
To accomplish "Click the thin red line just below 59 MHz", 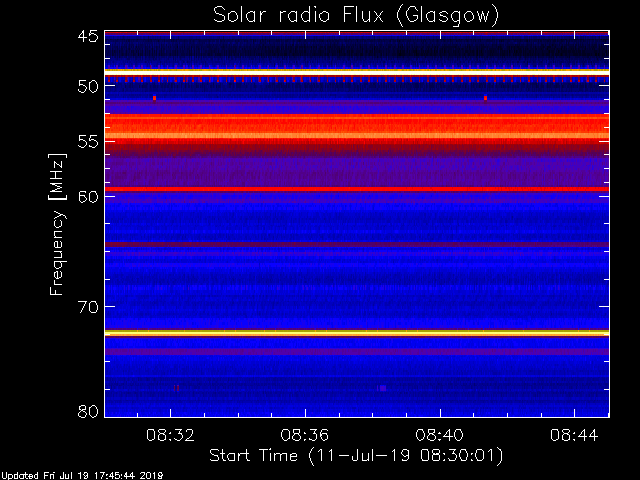I will coord(357,189).
